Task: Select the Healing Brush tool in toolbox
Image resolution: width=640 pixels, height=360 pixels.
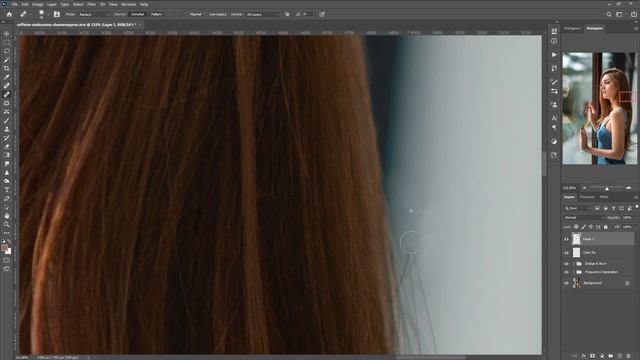Action: 7,94
